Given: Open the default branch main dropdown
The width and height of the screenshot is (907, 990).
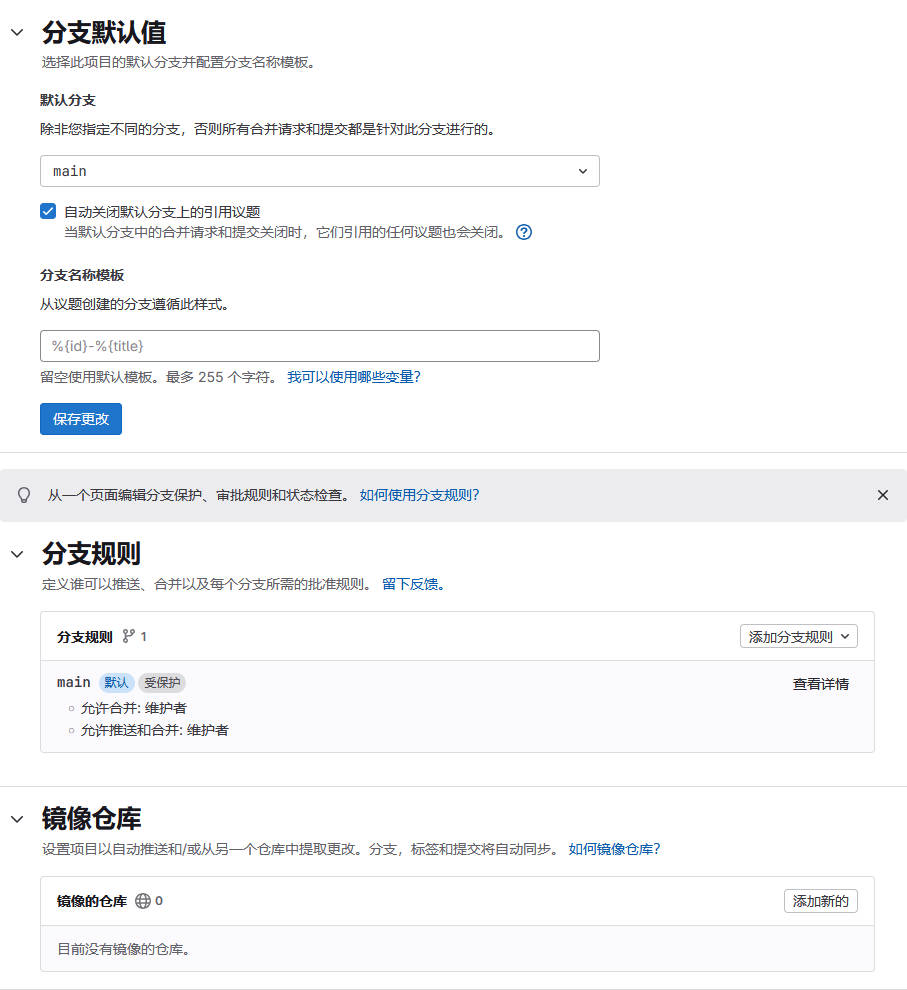Looking at the screenshot, I should [x=319, y=171].
